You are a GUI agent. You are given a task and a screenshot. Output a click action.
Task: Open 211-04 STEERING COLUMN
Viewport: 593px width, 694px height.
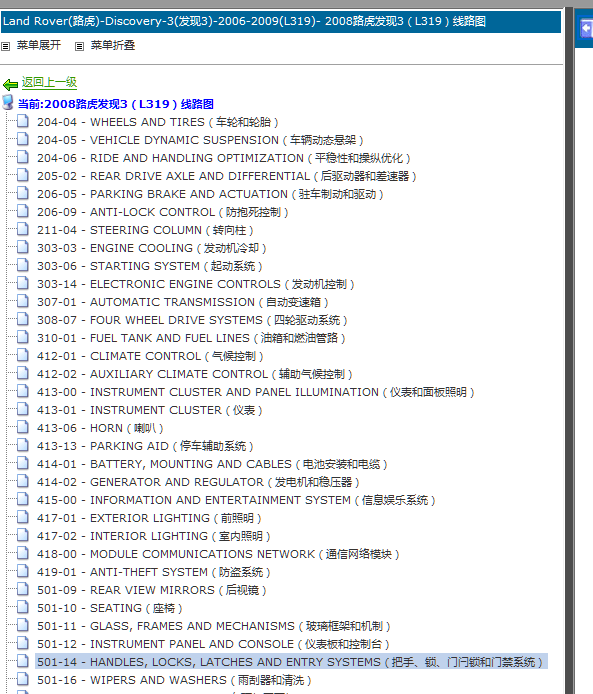[145, 230]
